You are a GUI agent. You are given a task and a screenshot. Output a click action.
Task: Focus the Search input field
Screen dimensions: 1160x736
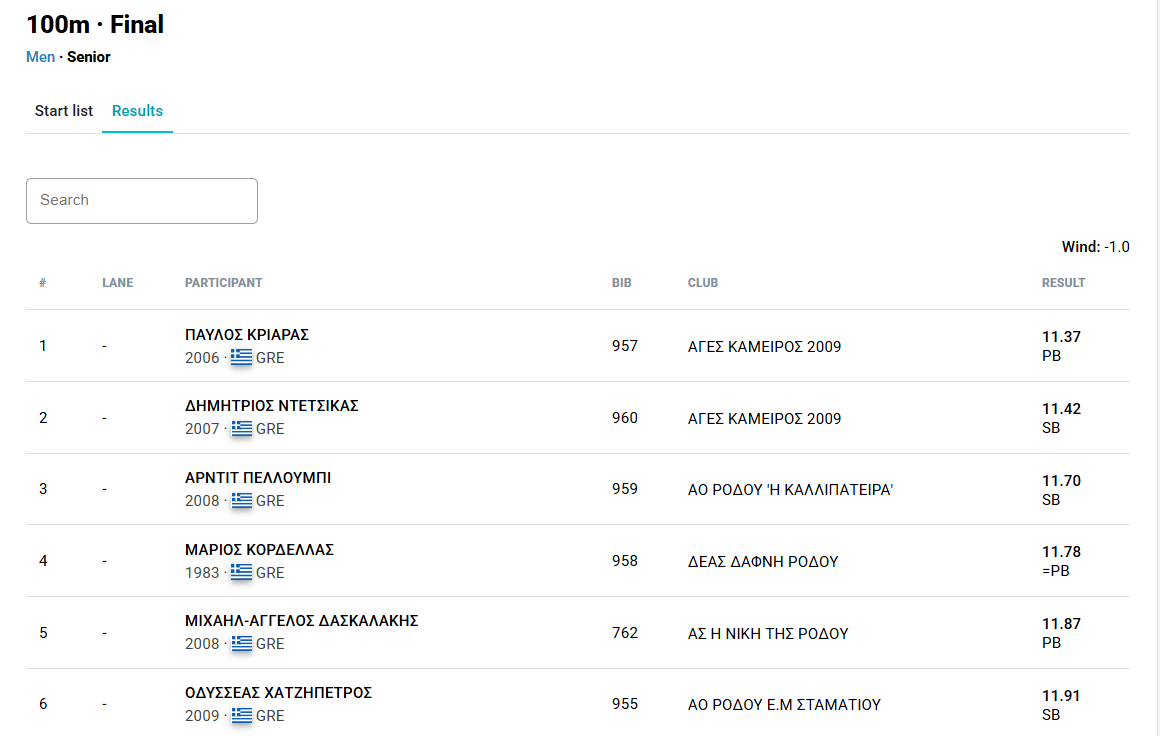coord(142,200)
